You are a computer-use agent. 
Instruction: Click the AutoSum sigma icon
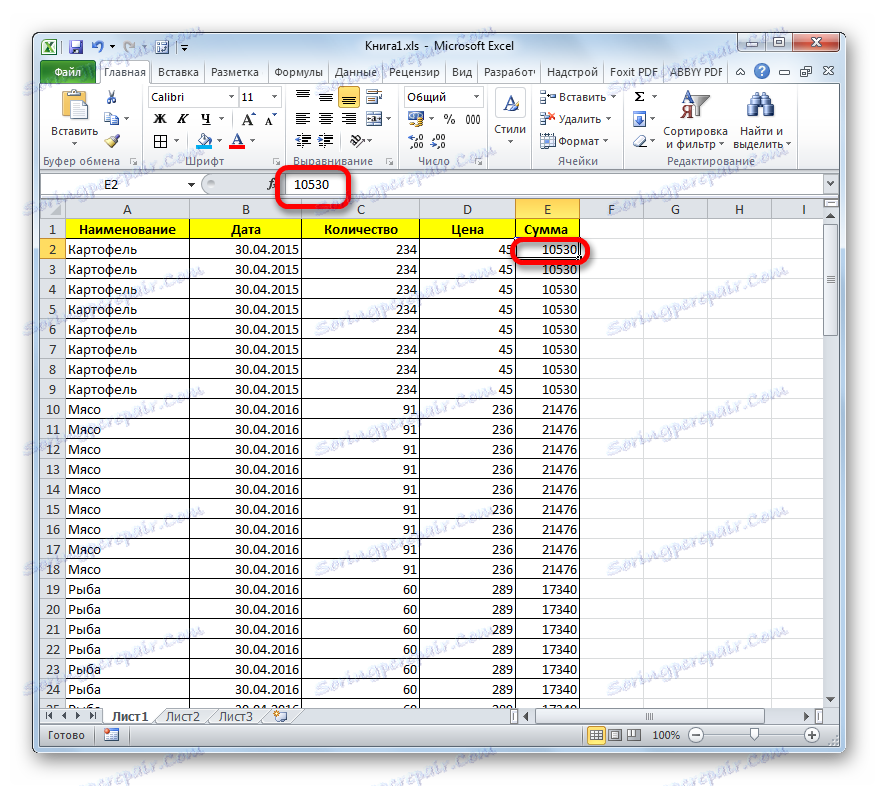(x=639, y=97)
